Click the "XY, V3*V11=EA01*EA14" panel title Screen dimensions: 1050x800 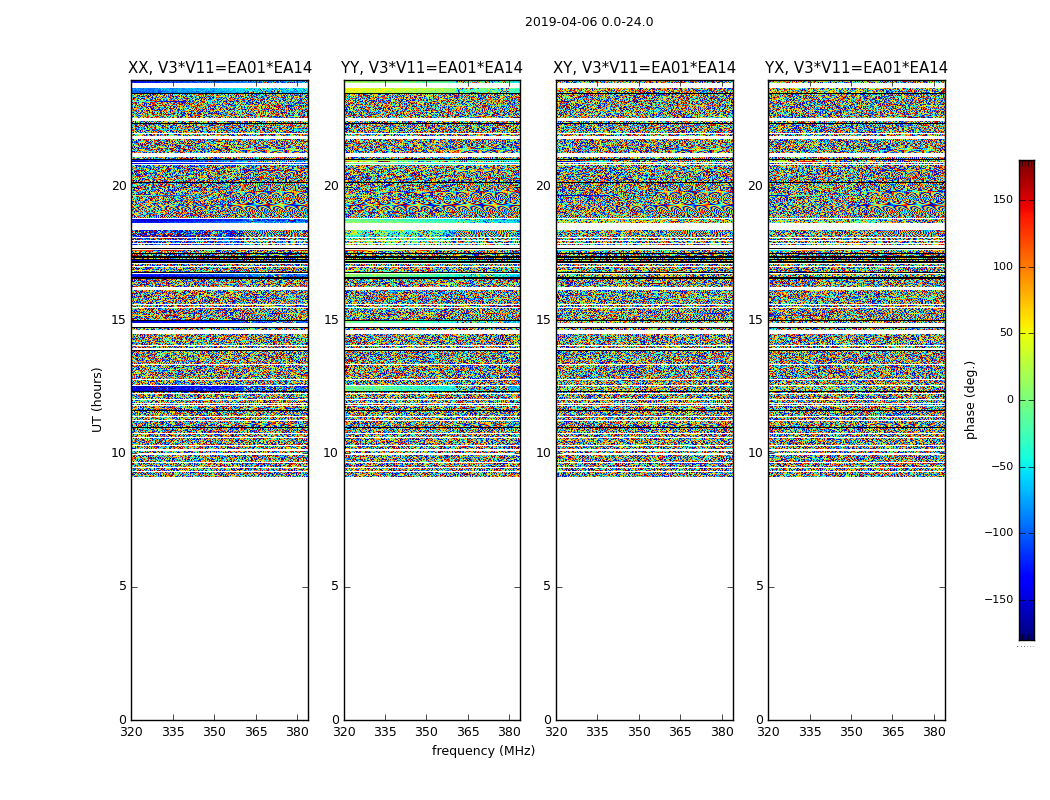coord(644,68)
